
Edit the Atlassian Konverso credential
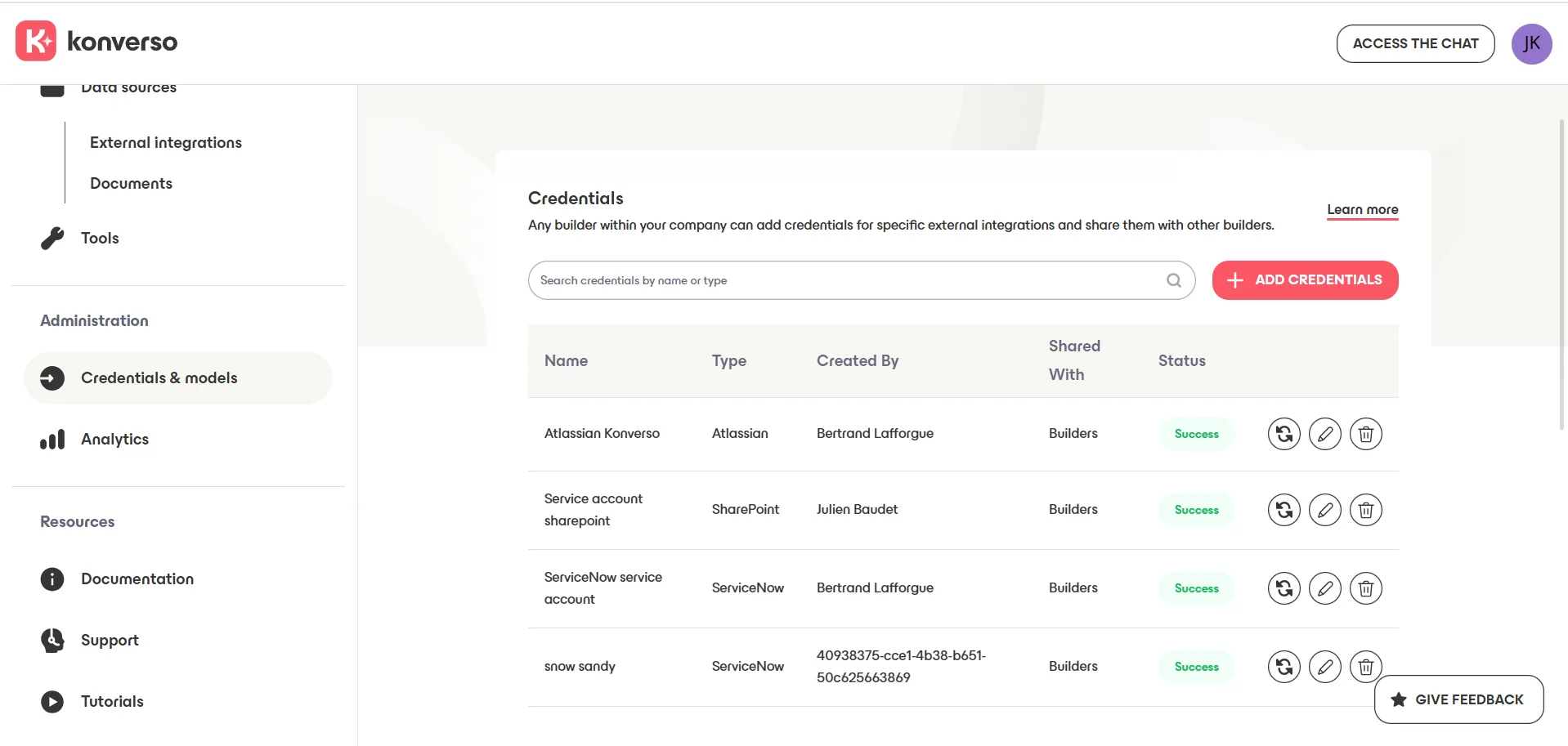[x=1324, y=434]
